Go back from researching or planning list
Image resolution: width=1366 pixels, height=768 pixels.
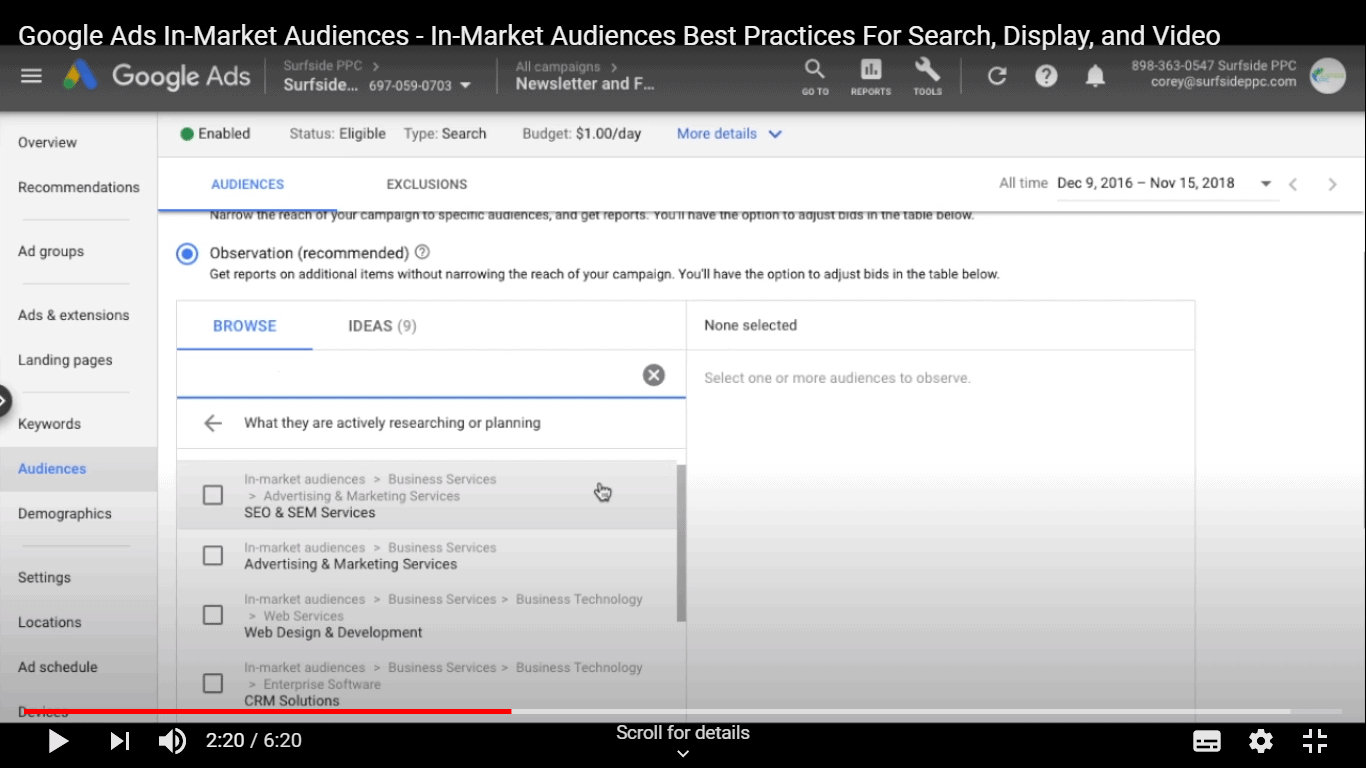pos(212,423)
